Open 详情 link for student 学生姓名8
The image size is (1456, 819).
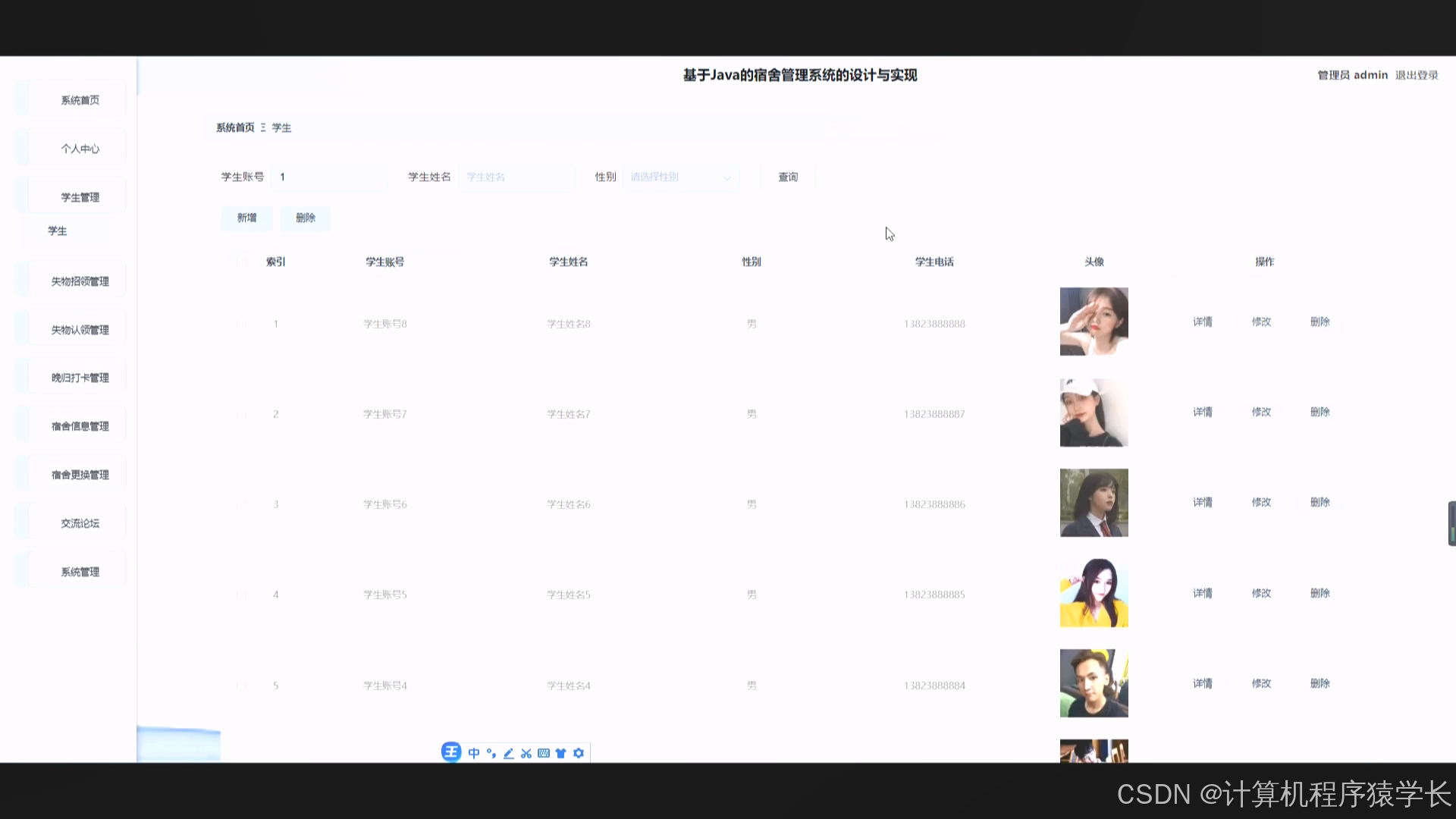(1202, 322)
